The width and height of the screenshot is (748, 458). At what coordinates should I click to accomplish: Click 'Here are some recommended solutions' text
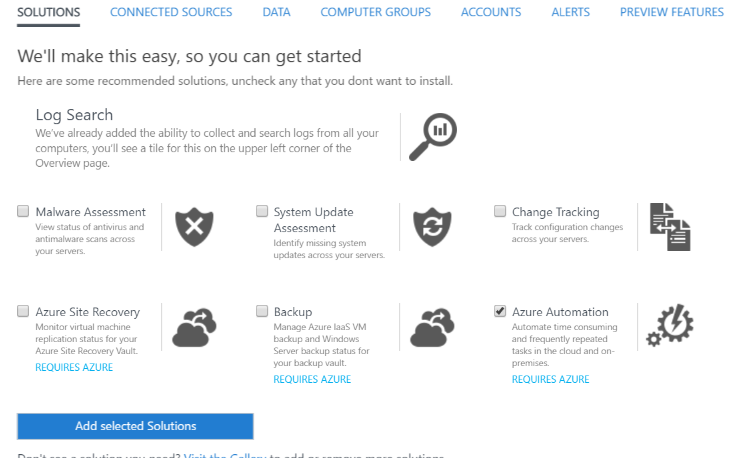(235, 81)
